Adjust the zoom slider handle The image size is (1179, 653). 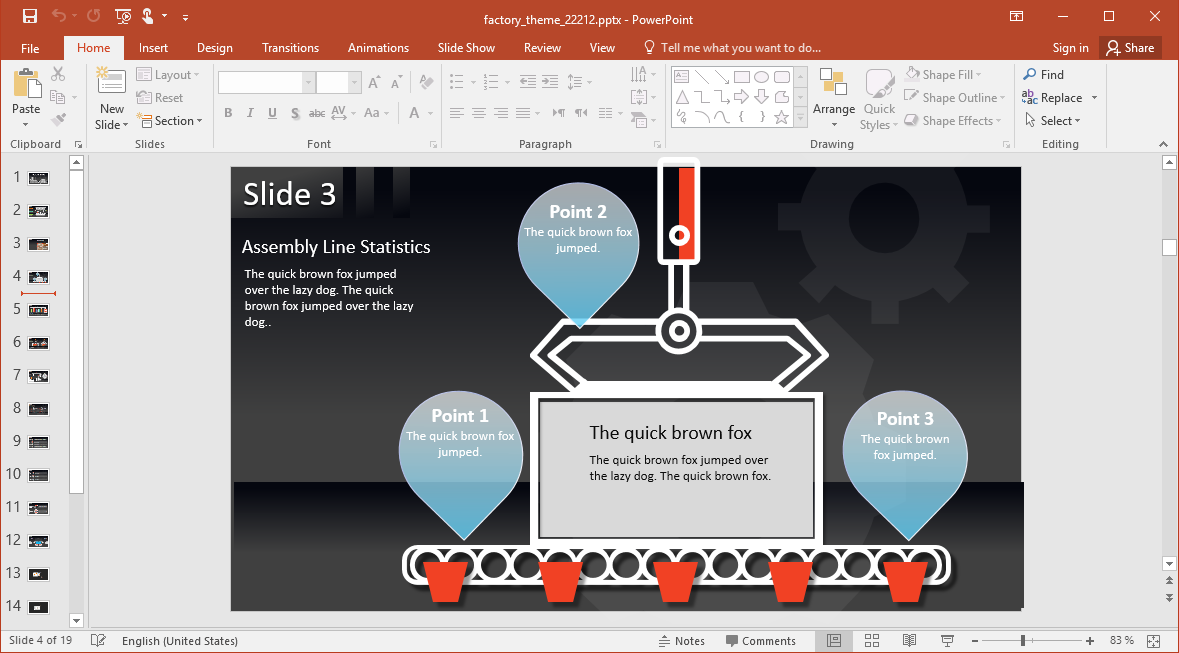click(1022, 641)
